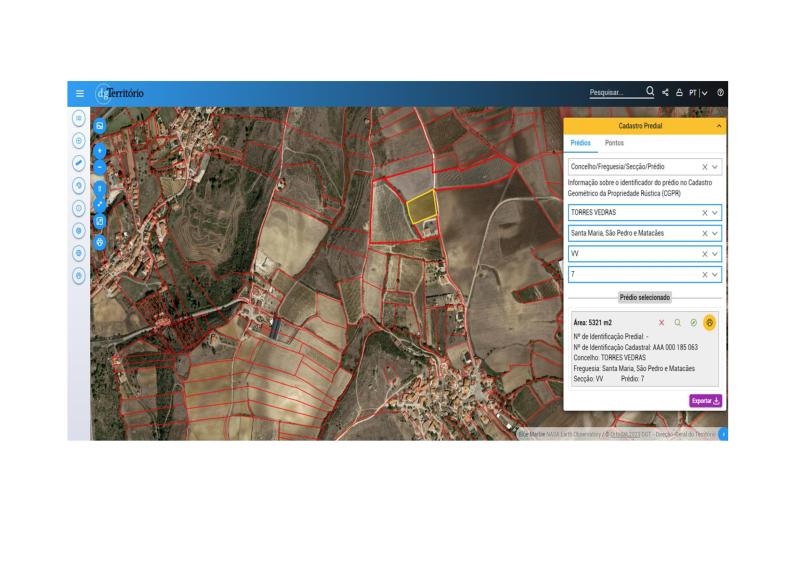Remove selected parcel with red X icon

coord(661,323)
